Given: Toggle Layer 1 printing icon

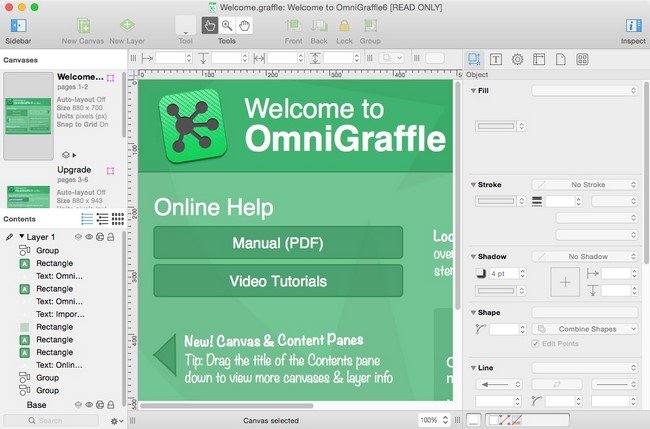Looking at the screenshot, I should click(x=100, y=237).
